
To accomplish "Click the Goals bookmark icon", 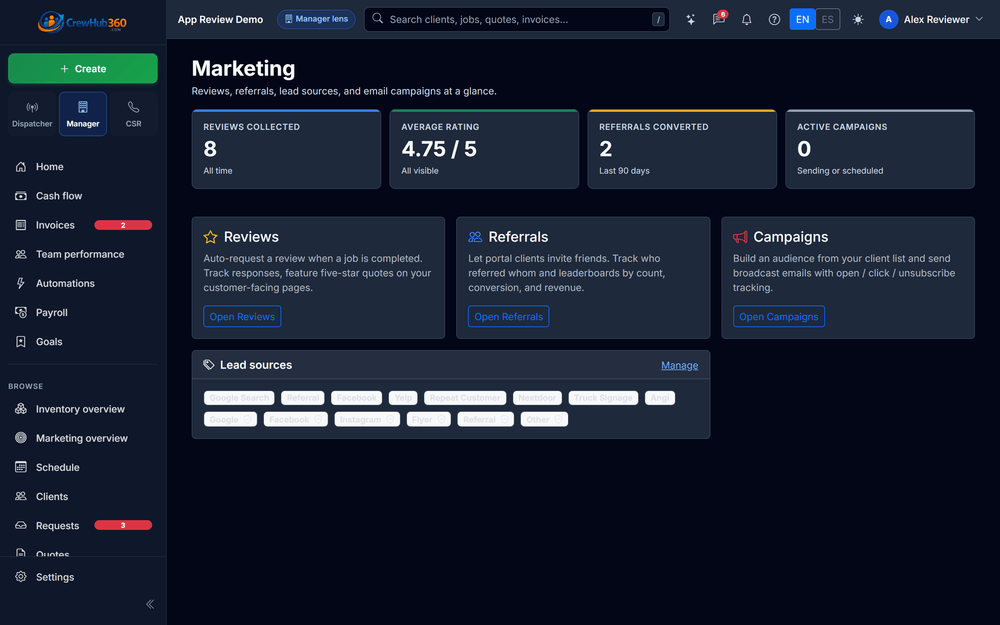I will (21, 342).
